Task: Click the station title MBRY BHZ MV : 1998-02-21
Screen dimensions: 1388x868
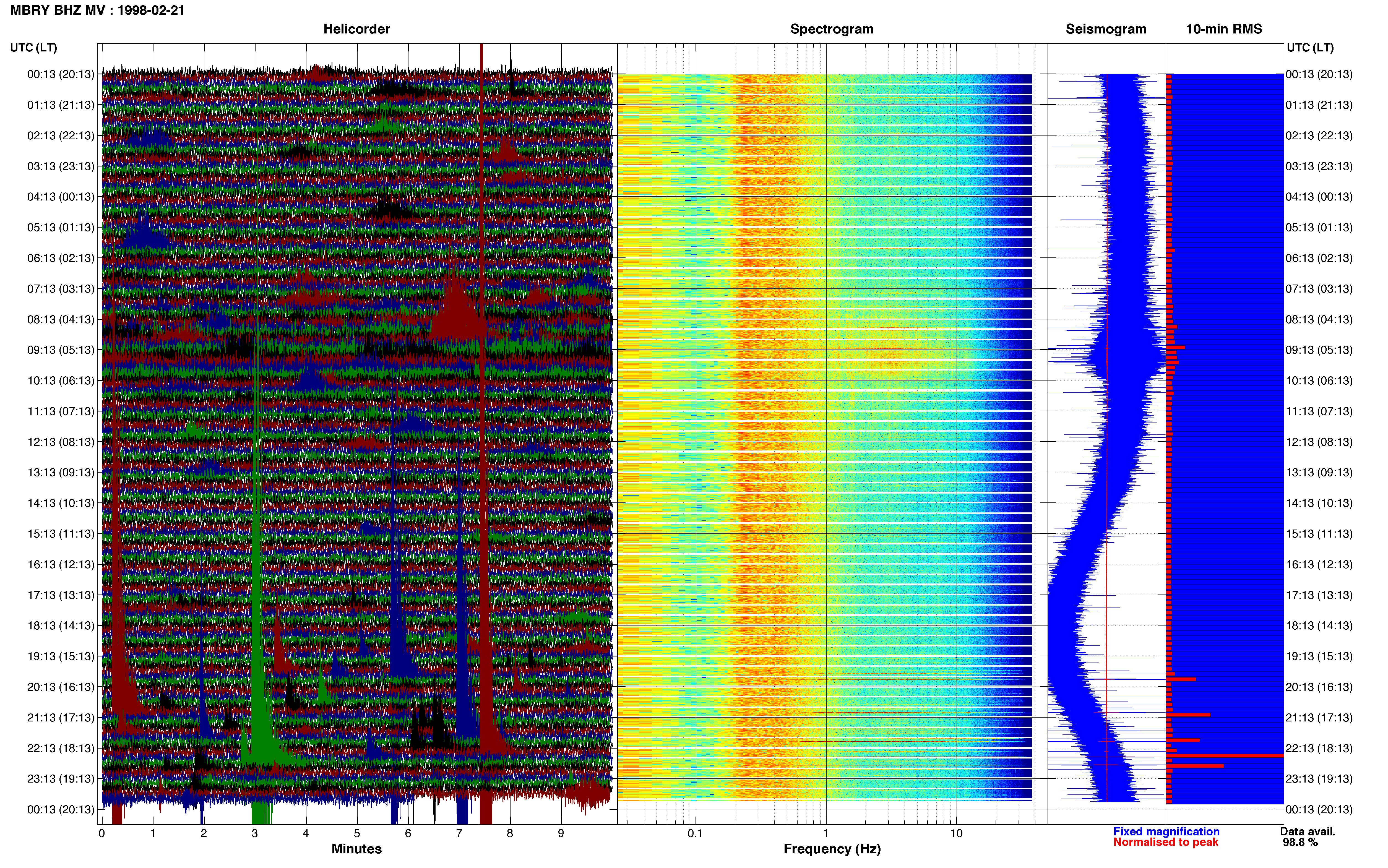Action: click(97, 10)
